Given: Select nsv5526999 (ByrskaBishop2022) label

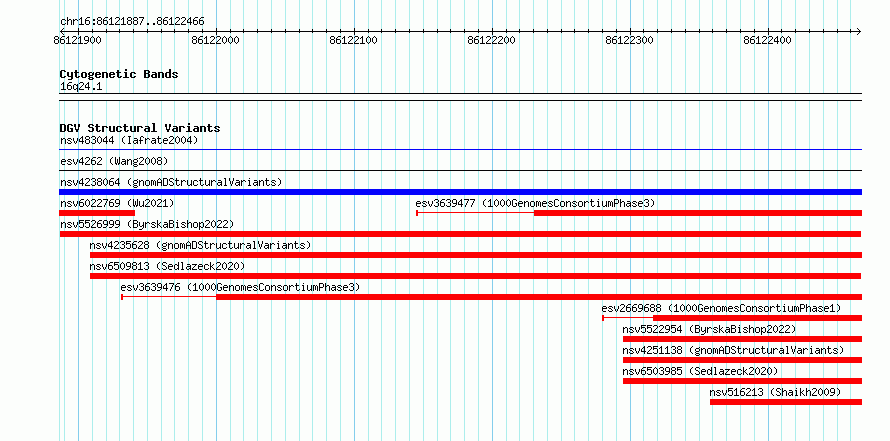Looking at the screenshot, I should click(x=146, y=224).
